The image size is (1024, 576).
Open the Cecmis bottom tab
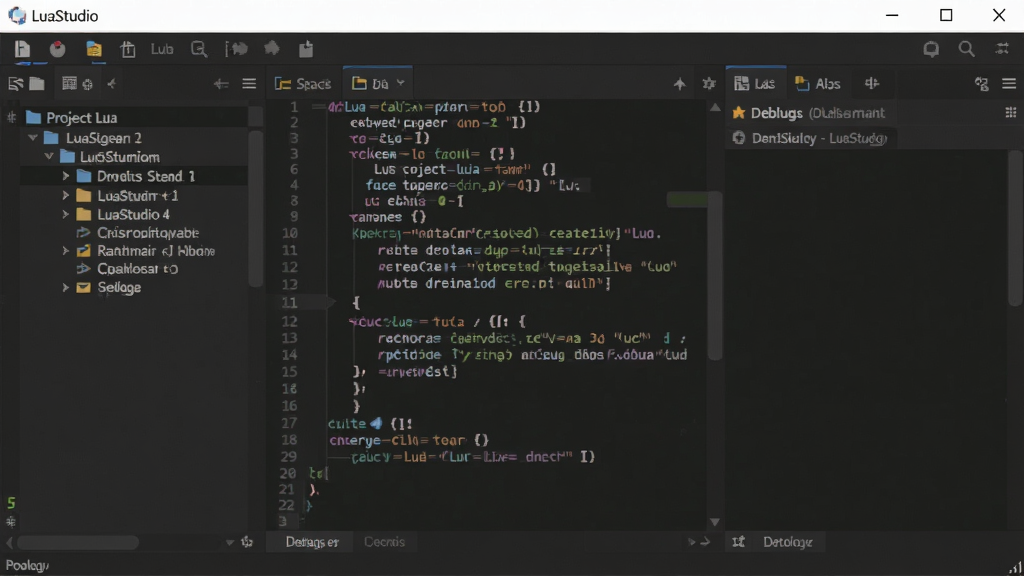[384, 542]
